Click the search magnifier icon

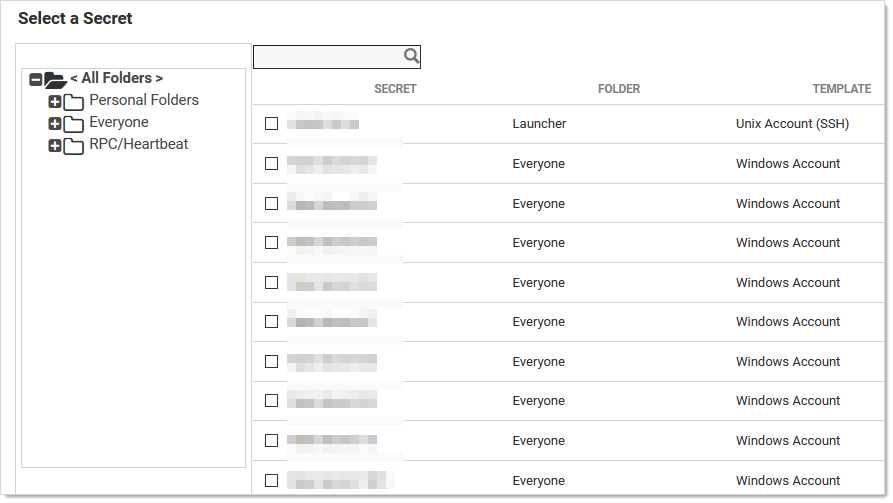[x=411, y=56]
